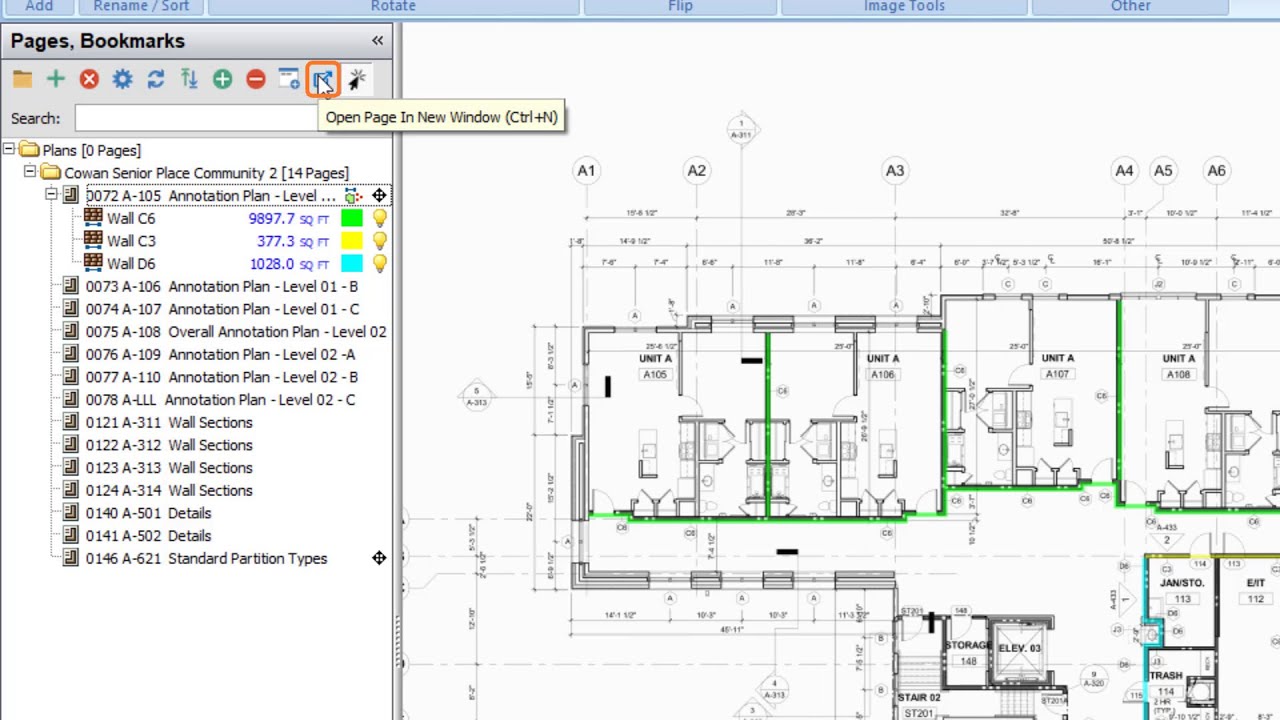Open the Flip ribbon group
This screenshot has width=1280, height=720.
pos(680,6)
